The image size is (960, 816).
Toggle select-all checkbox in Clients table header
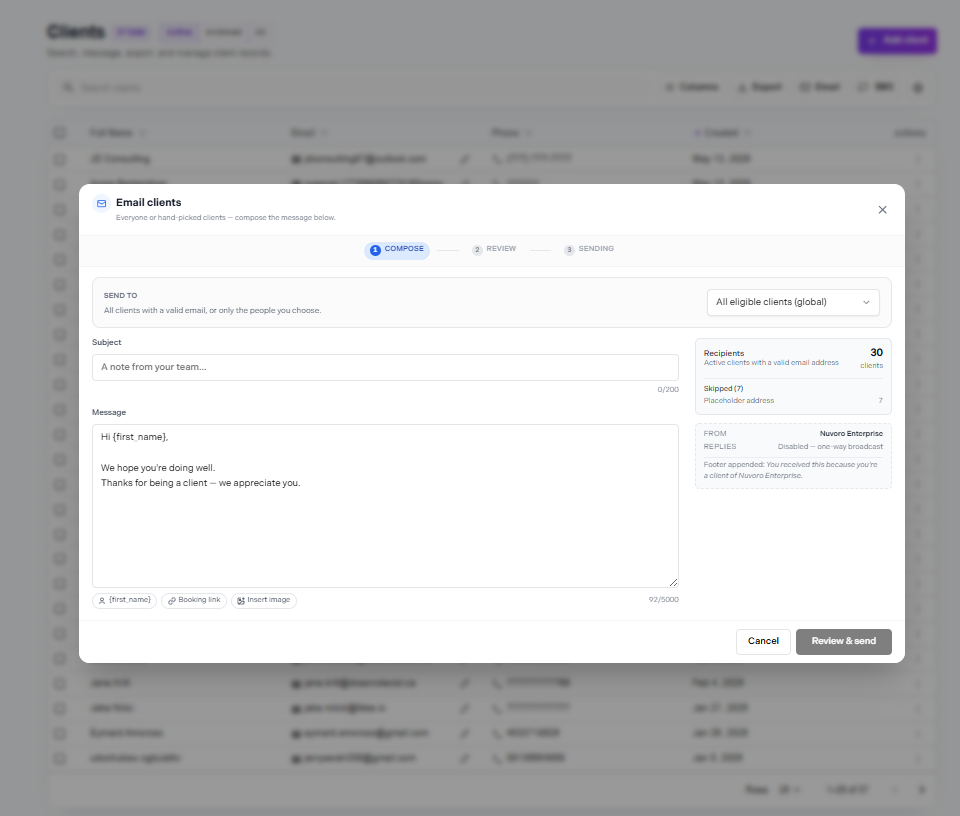click(x=59, y=133)
